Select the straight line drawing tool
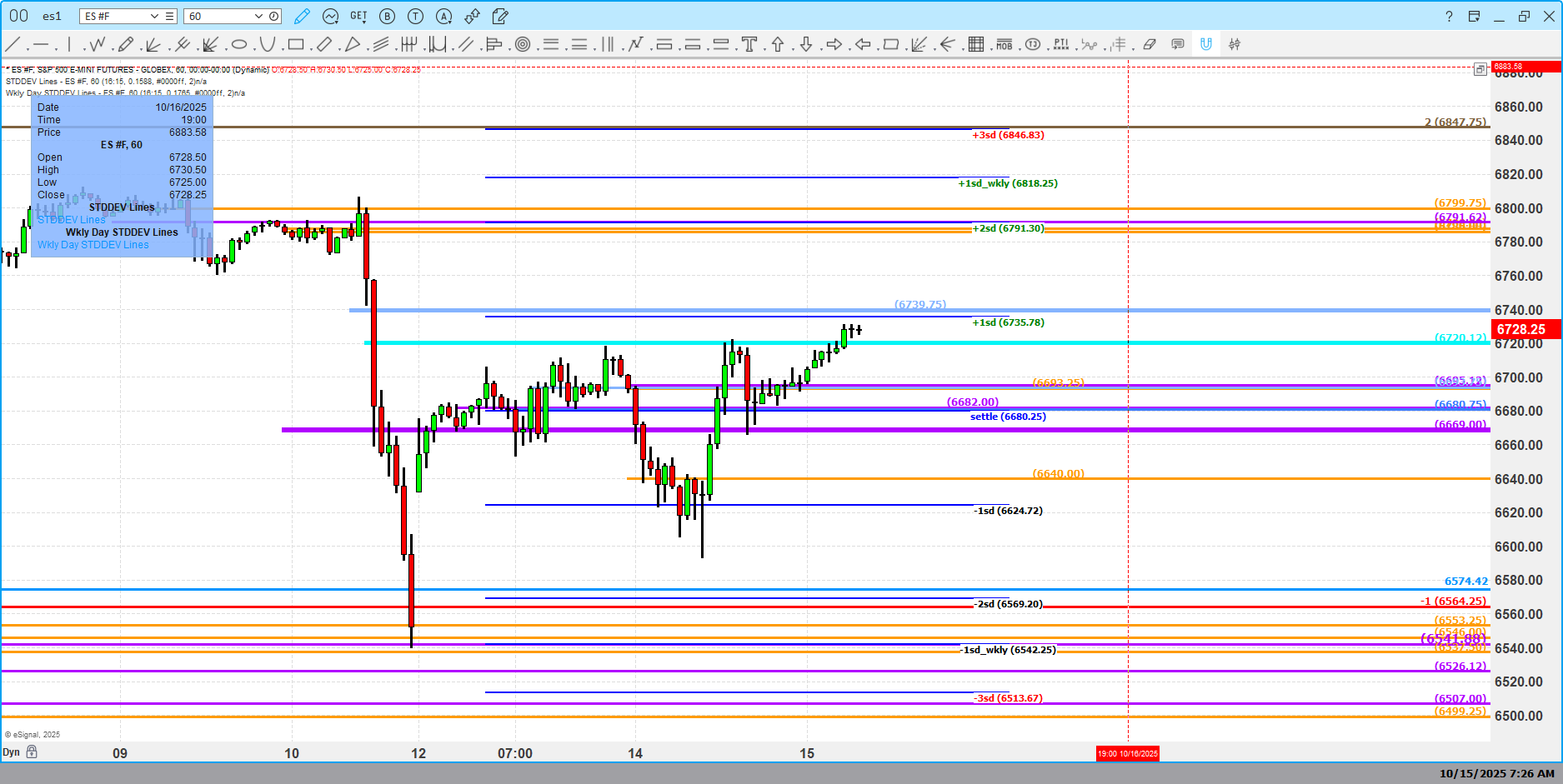 13,45
